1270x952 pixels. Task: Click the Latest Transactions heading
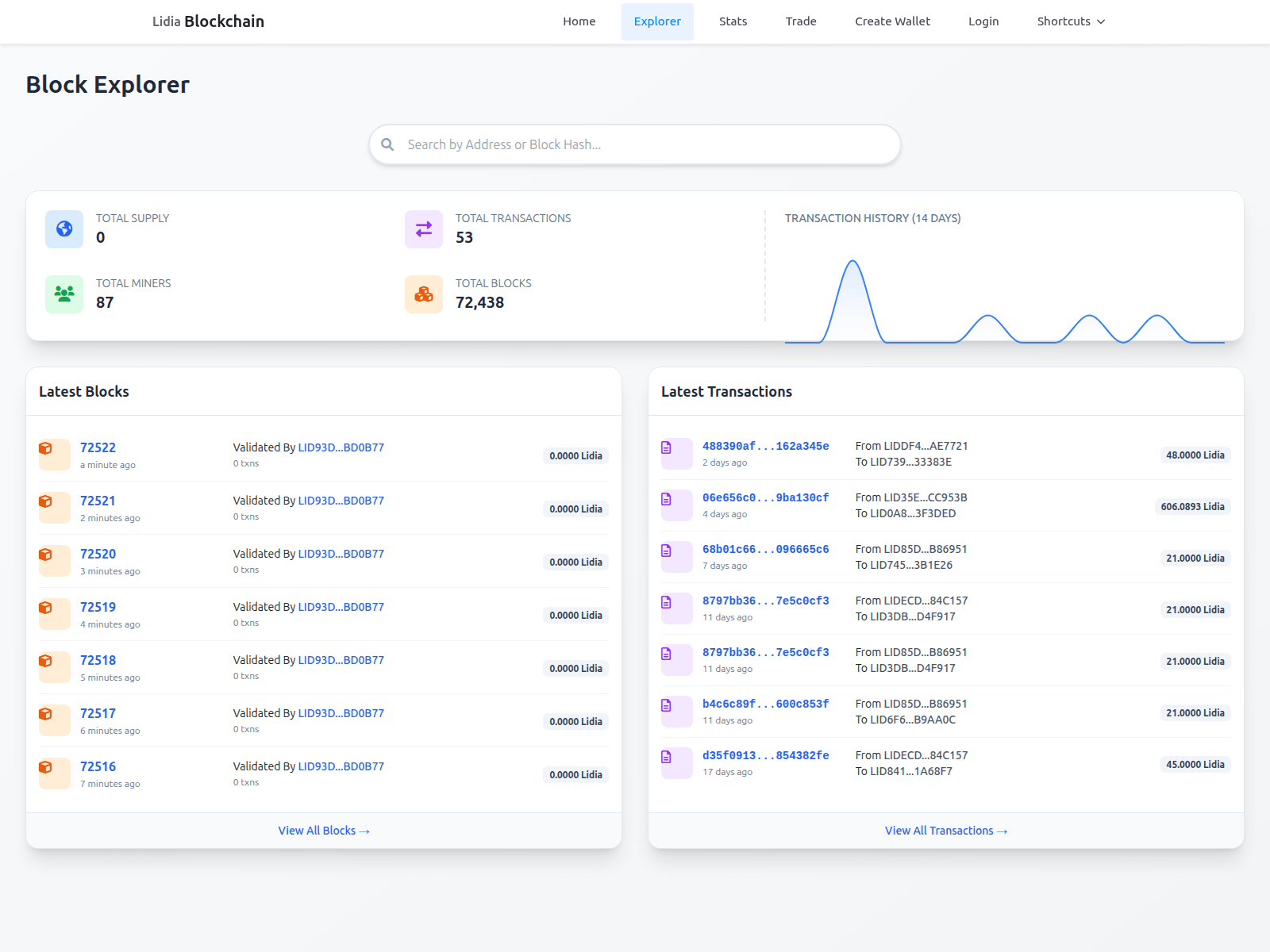pyautogui.click(x=726, y=392)
